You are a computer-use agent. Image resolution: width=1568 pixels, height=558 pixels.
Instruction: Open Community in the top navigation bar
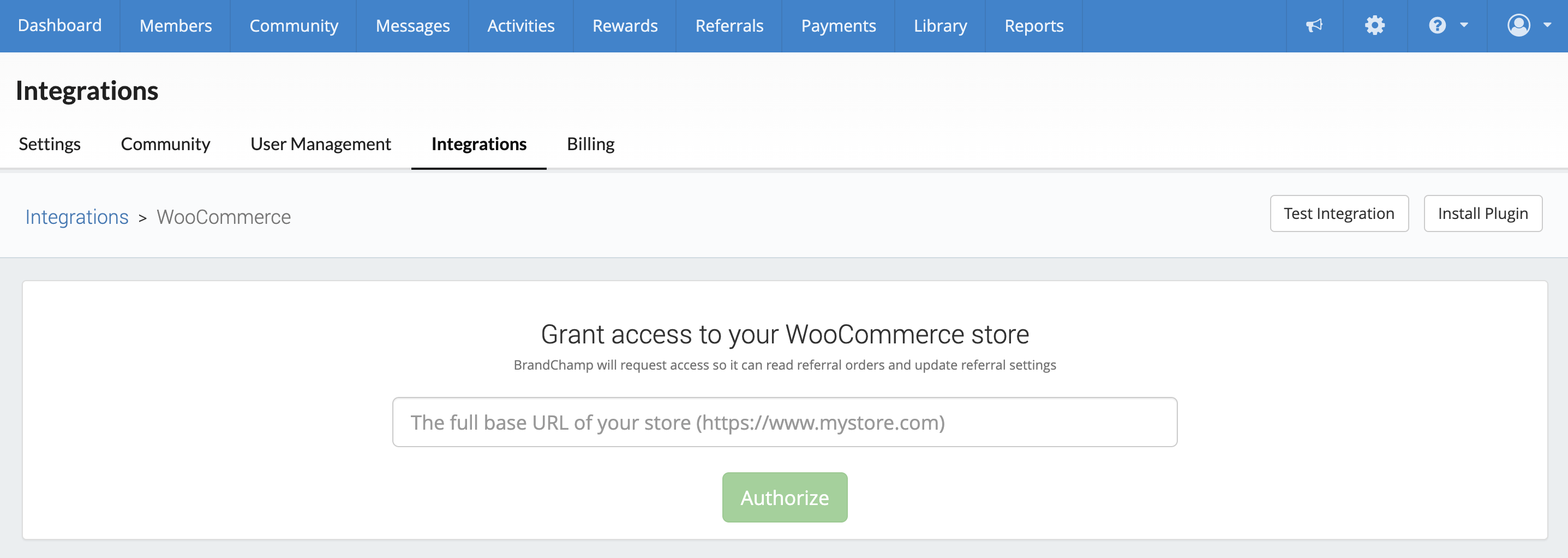294,26
